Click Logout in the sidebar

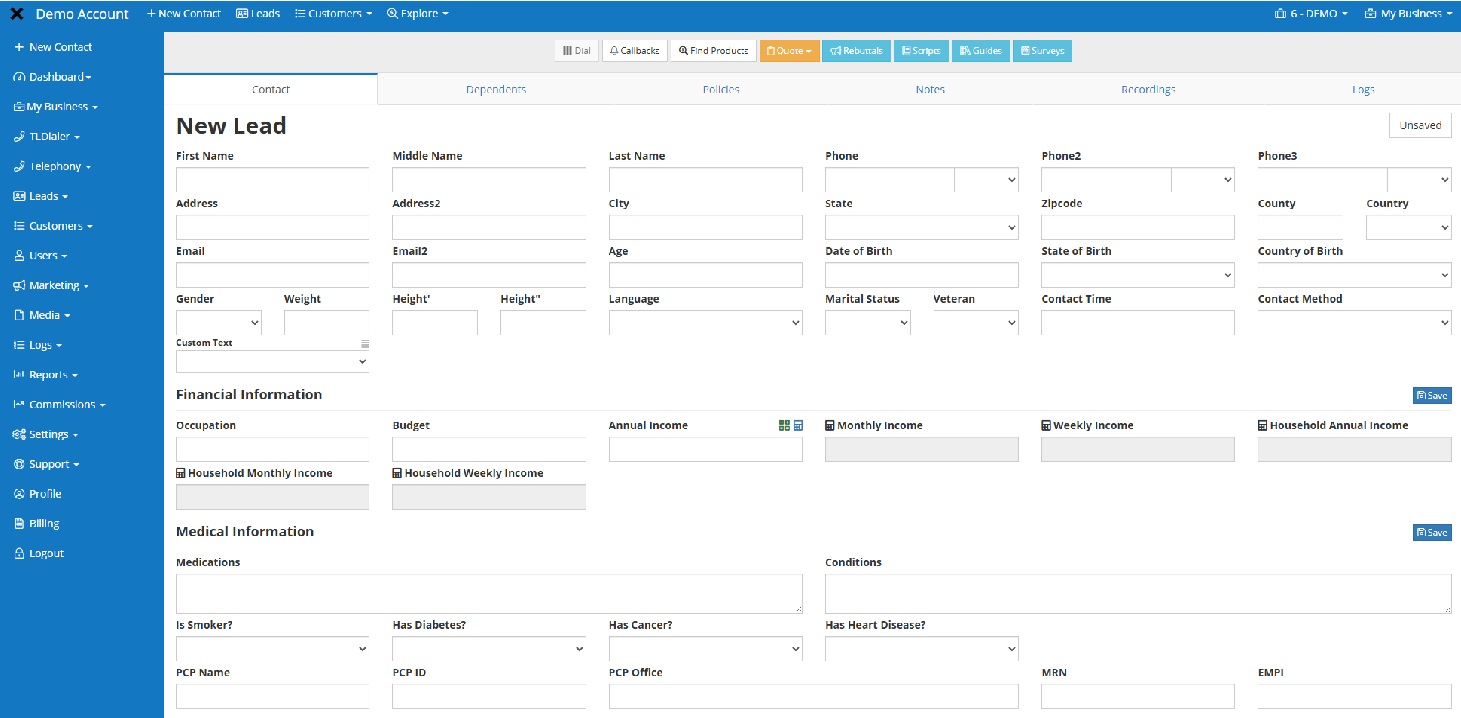39,554
